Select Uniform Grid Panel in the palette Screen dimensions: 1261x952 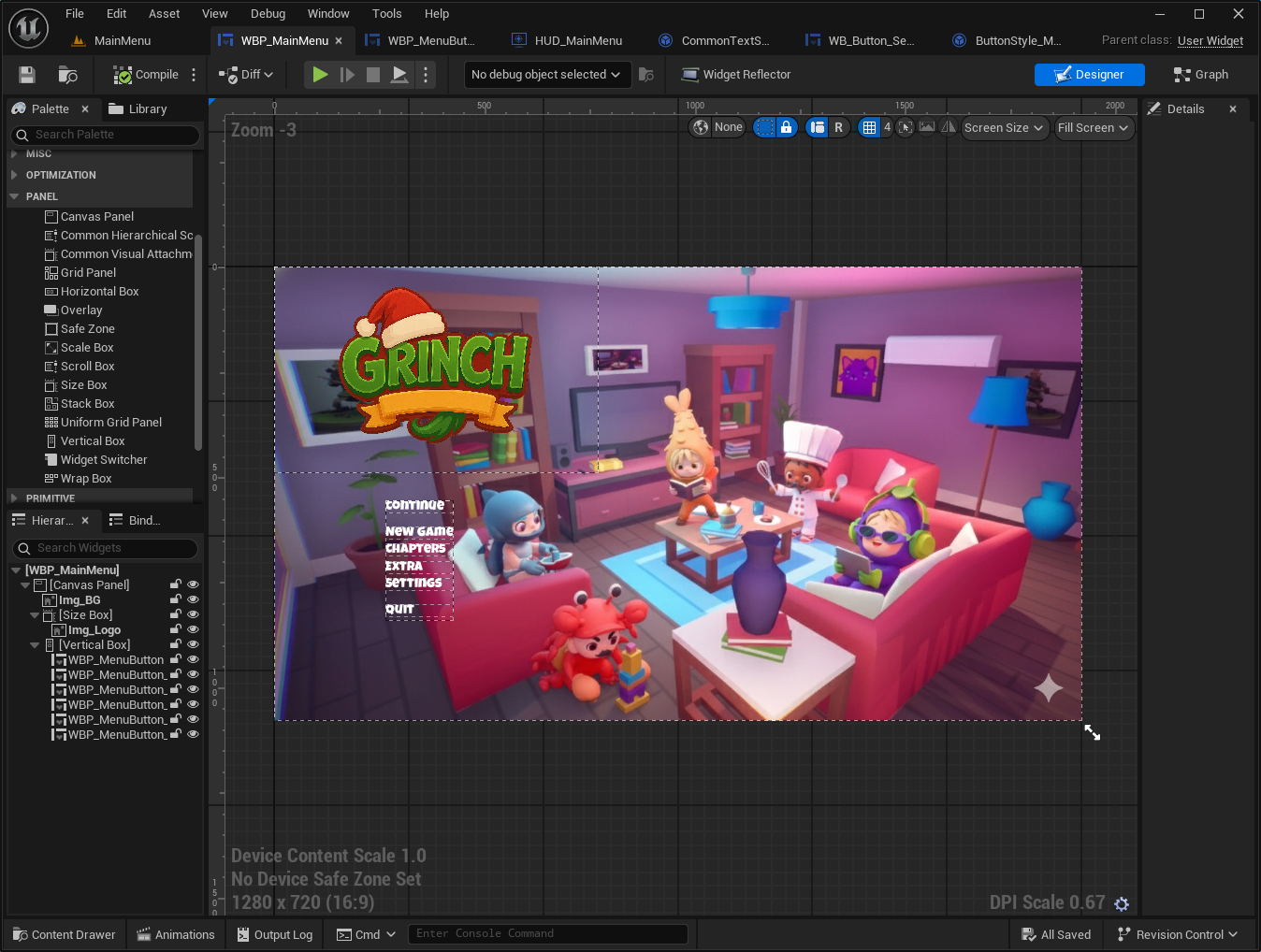[x=111, y=423]
